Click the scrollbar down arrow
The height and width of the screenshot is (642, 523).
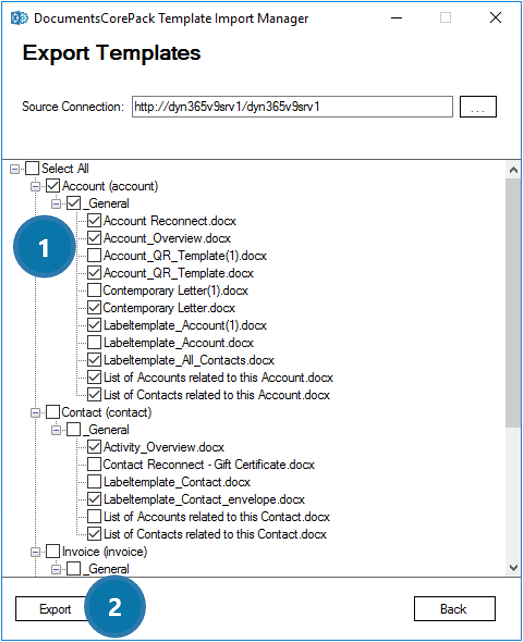coord(513,567)
